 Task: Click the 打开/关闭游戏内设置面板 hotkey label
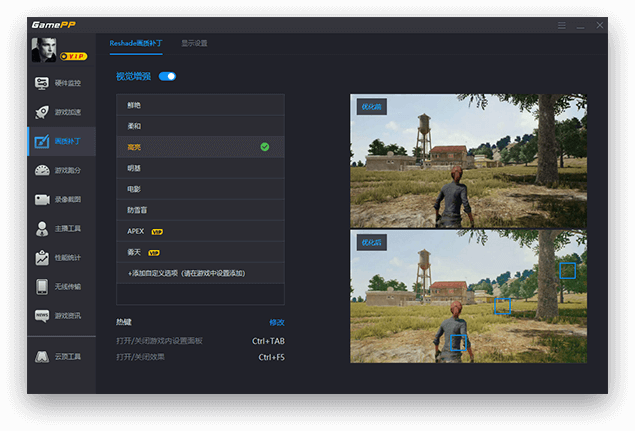tap(159, 341)
